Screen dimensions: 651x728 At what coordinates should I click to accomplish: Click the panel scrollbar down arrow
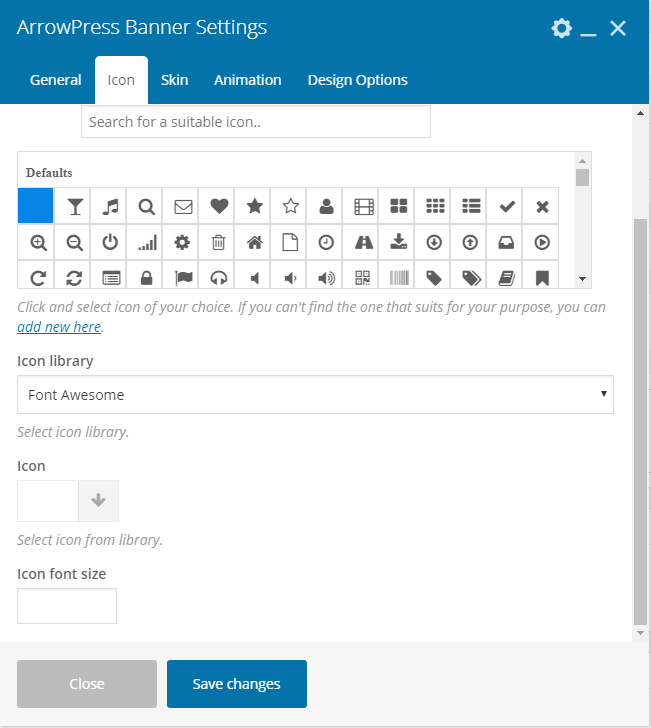640,633
